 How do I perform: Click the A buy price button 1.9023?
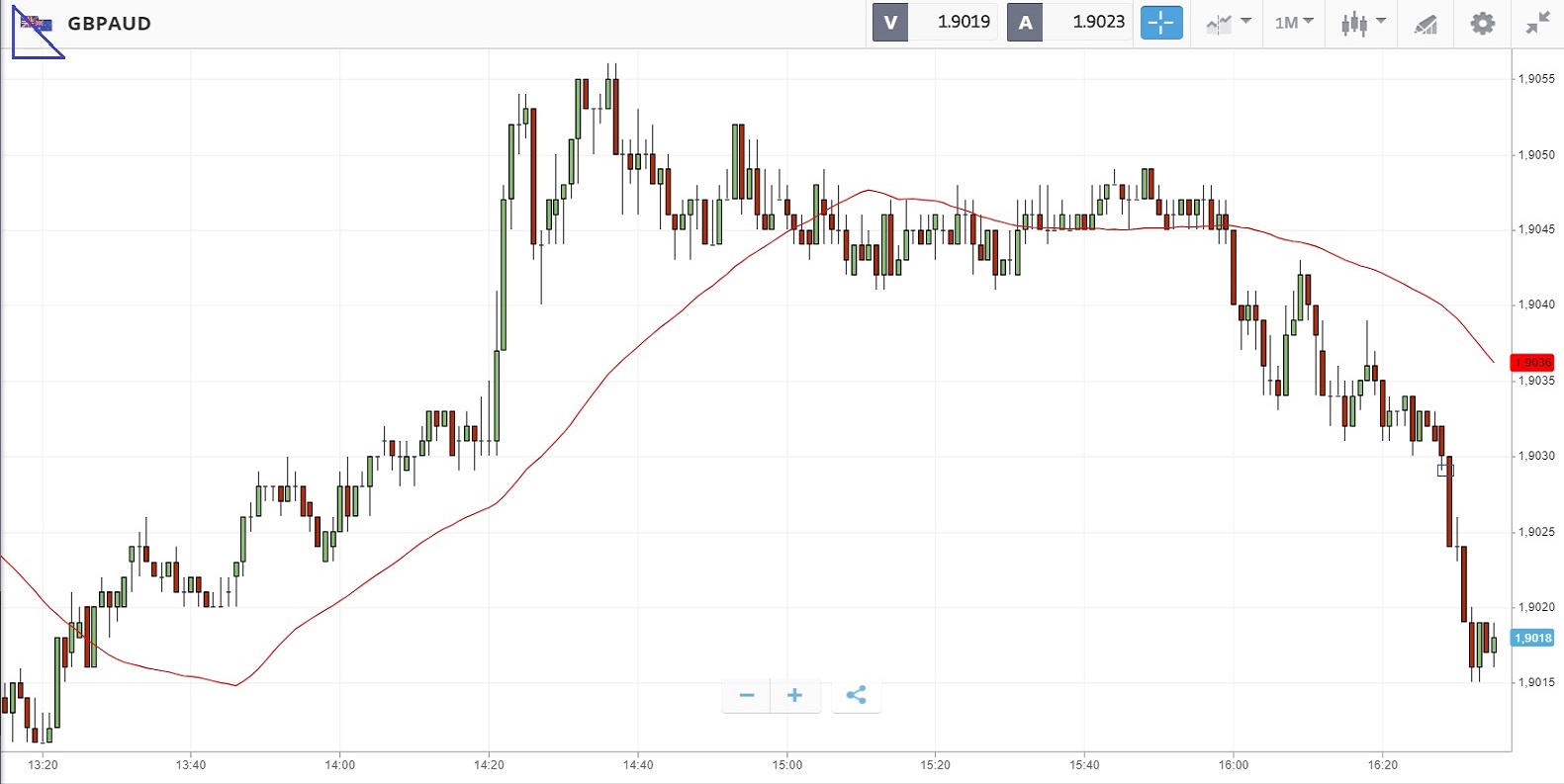(x=1069, y=23)
